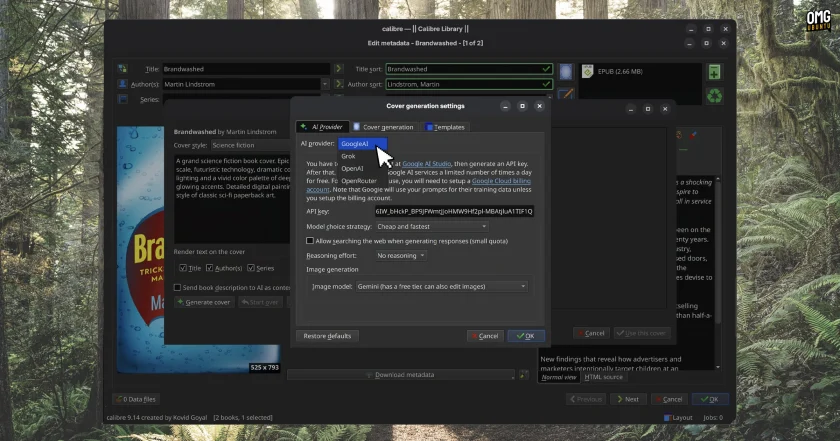
Task: Click the Title field containing Brandwashed
Action: coord(246,69)
